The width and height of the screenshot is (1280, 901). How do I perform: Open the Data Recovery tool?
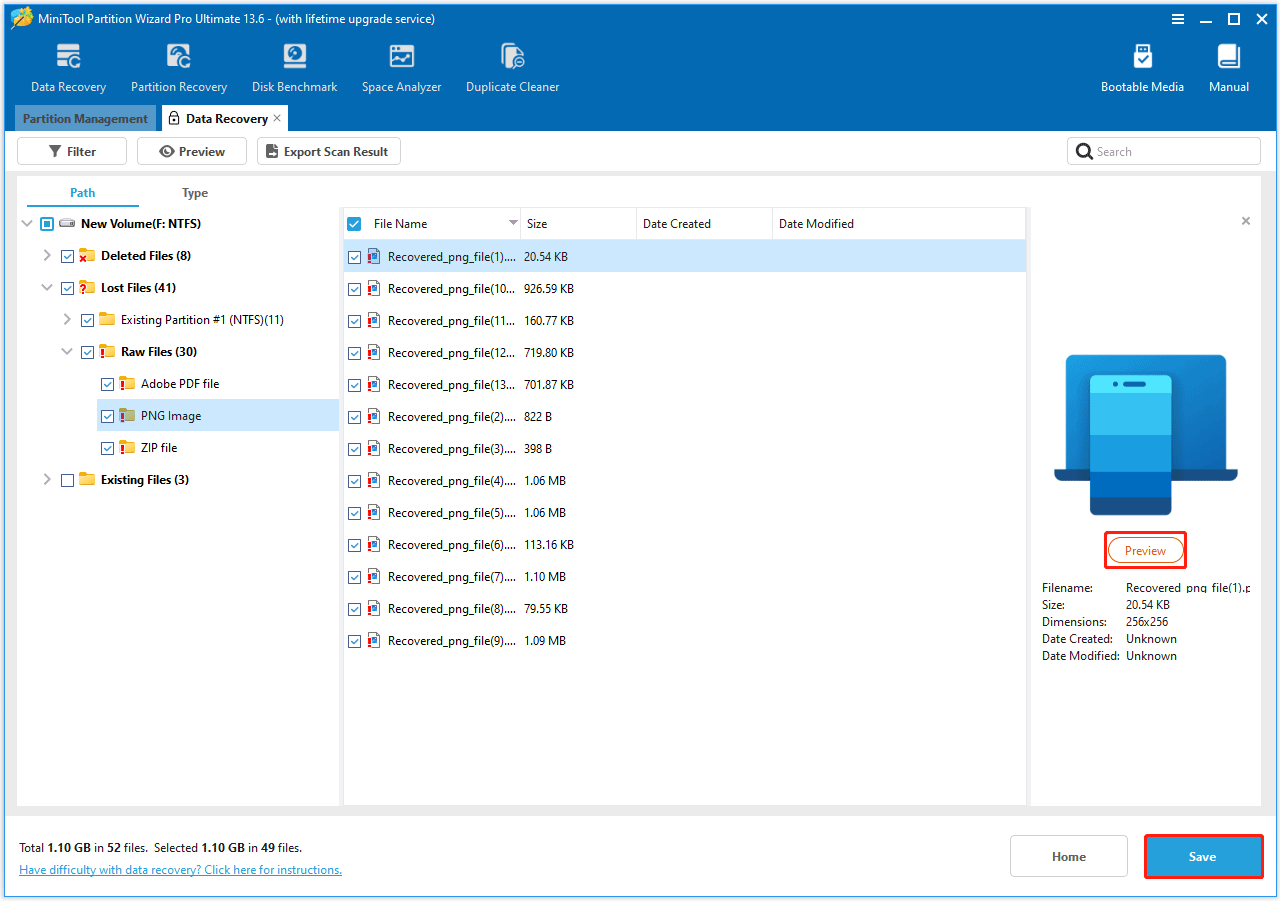coord(67,65)
